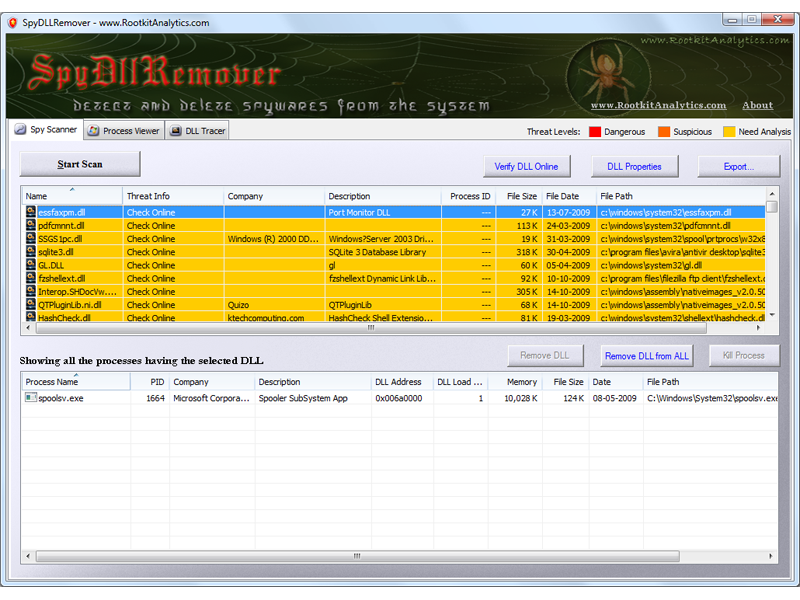Click DLL list horizontal scrollbar right arrow
Image resolution: width=800 pixels, height=600 pixels.
[x=759, y=328]
